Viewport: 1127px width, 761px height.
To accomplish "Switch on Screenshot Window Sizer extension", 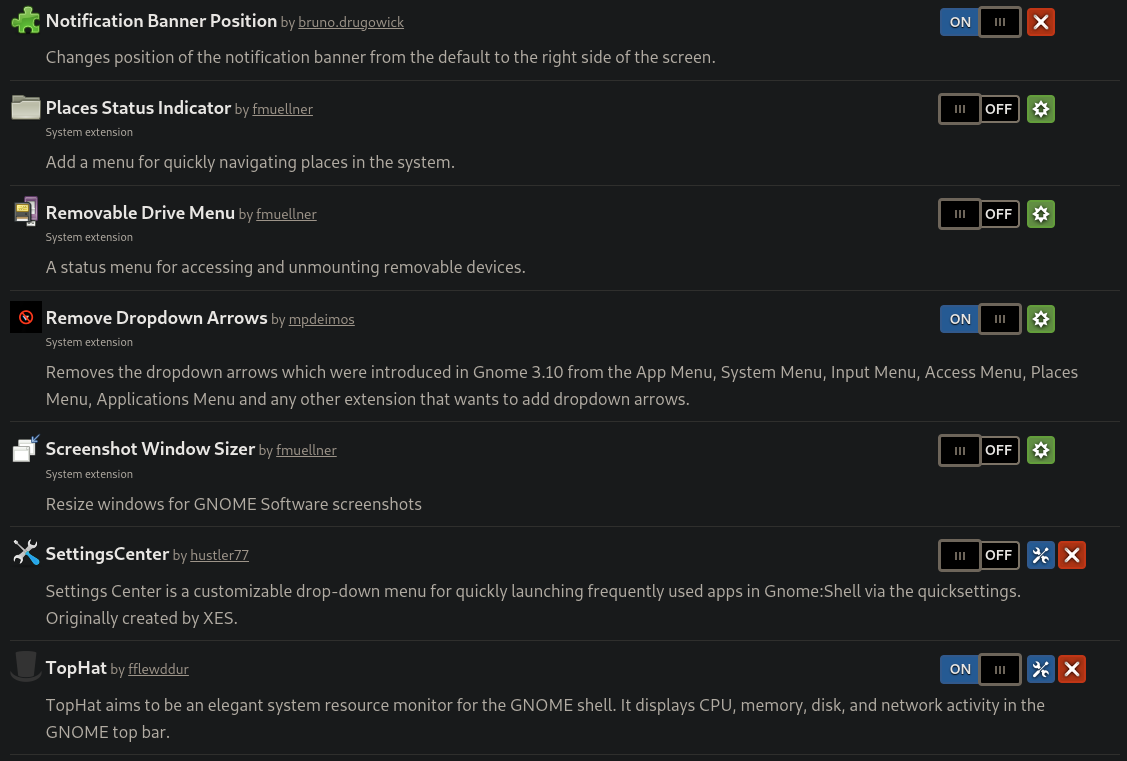I will pos(979,450).
